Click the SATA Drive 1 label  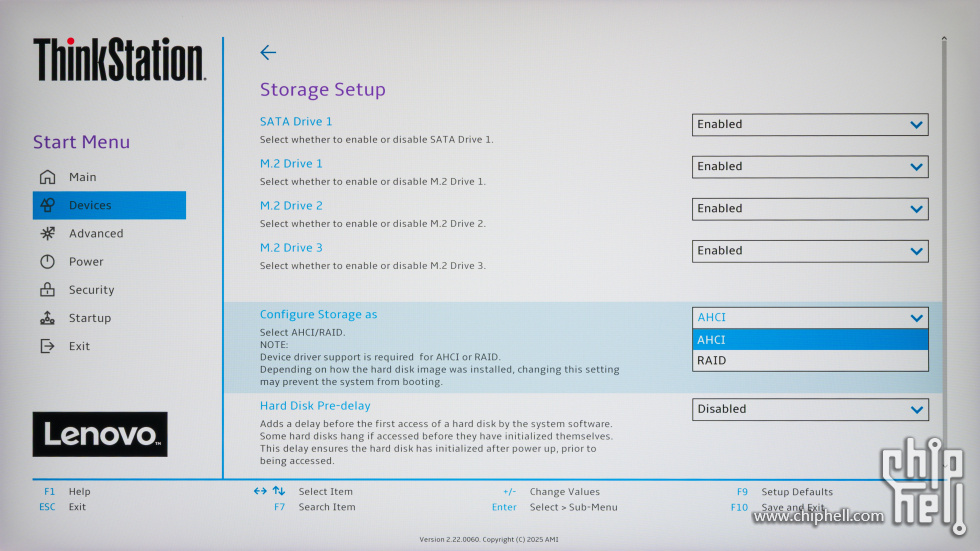click(296, 121)
